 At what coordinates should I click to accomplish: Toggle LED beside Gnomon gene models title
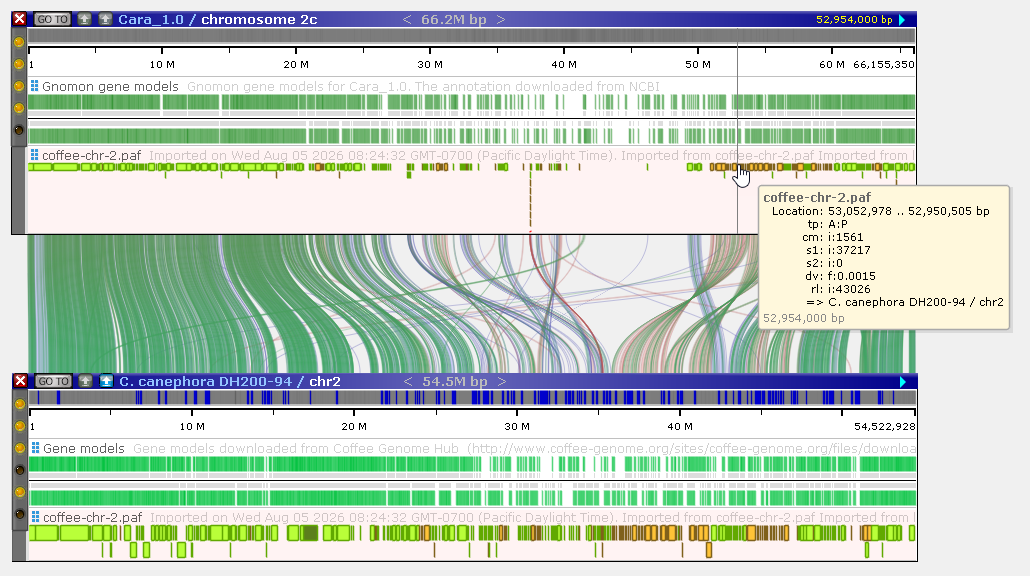tap(19, 86)
